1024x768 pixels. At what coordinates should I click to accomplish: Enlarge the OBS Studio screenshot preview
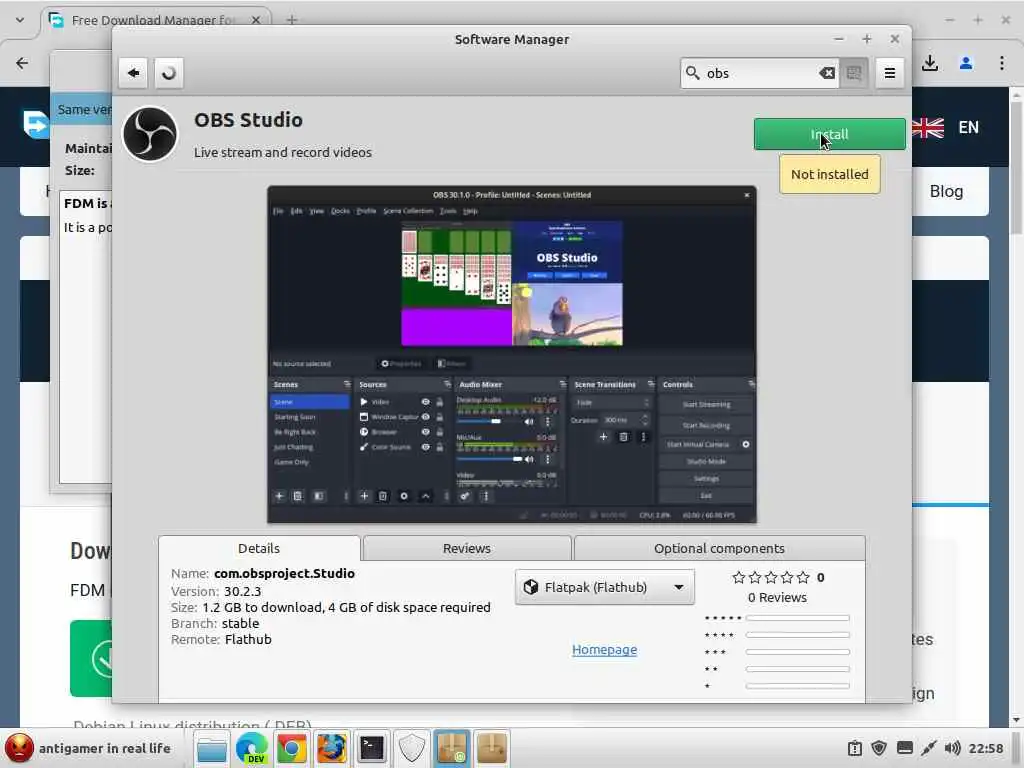[512, 355]
